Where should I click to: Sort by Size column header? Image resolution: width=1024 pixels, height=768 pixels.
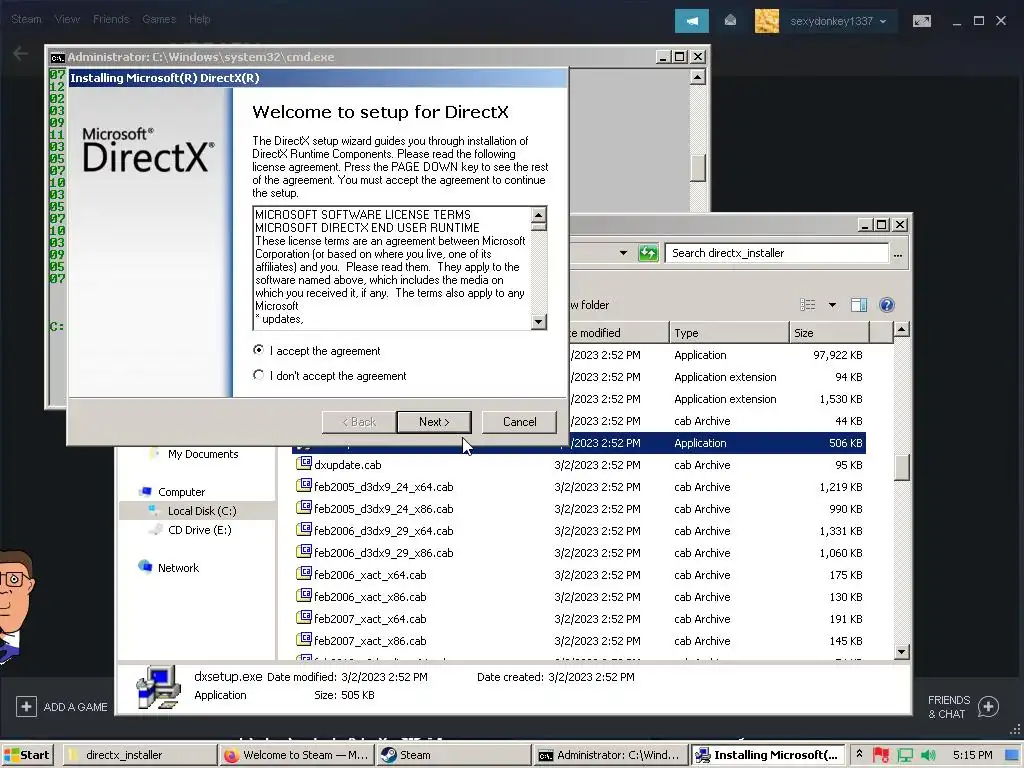tap(829, 332)
